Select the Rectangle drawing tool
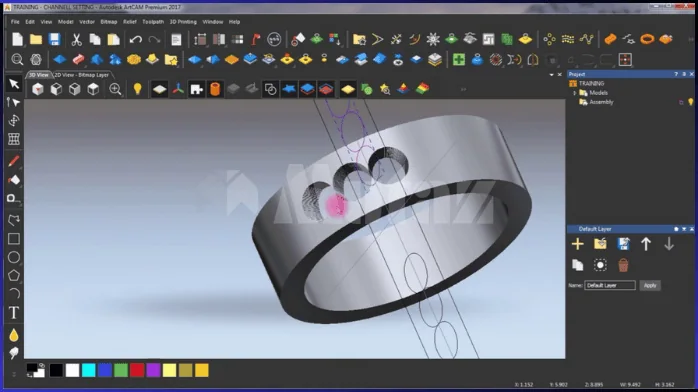698x392 pixels. [14, 239]
